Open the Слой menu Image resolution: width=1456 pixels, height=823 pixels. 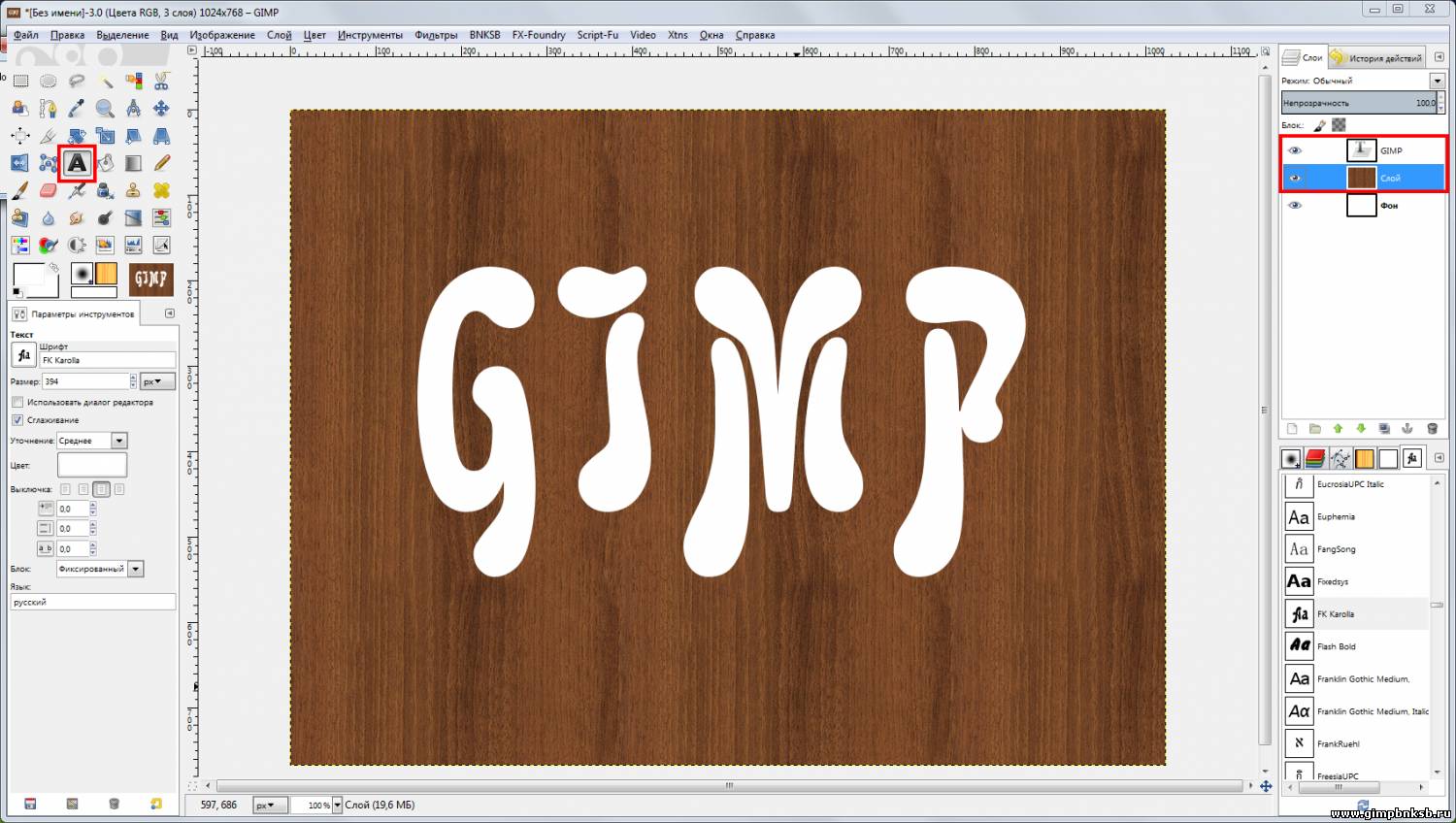pyautogui.click(x=280, y=35)
